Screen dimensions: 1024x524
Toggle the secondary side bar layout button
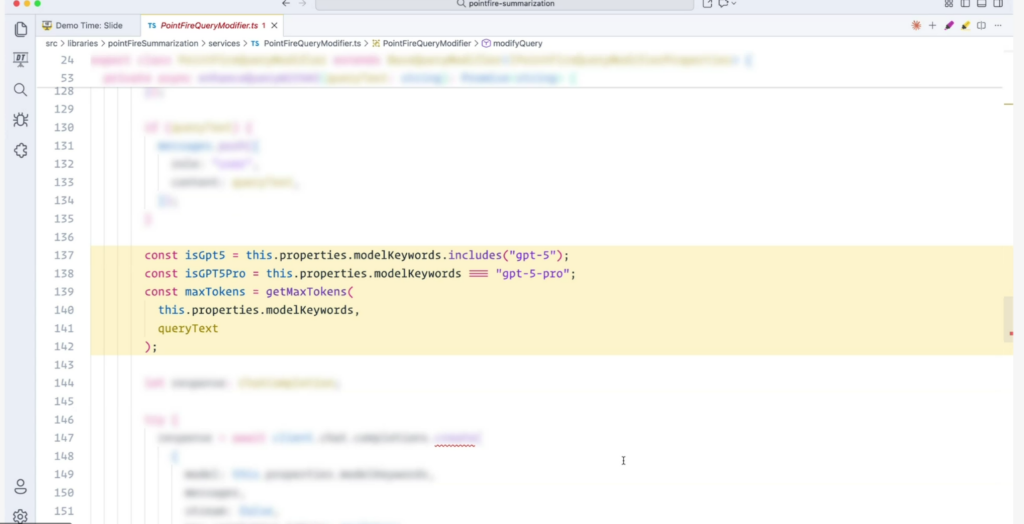point(997,4)
